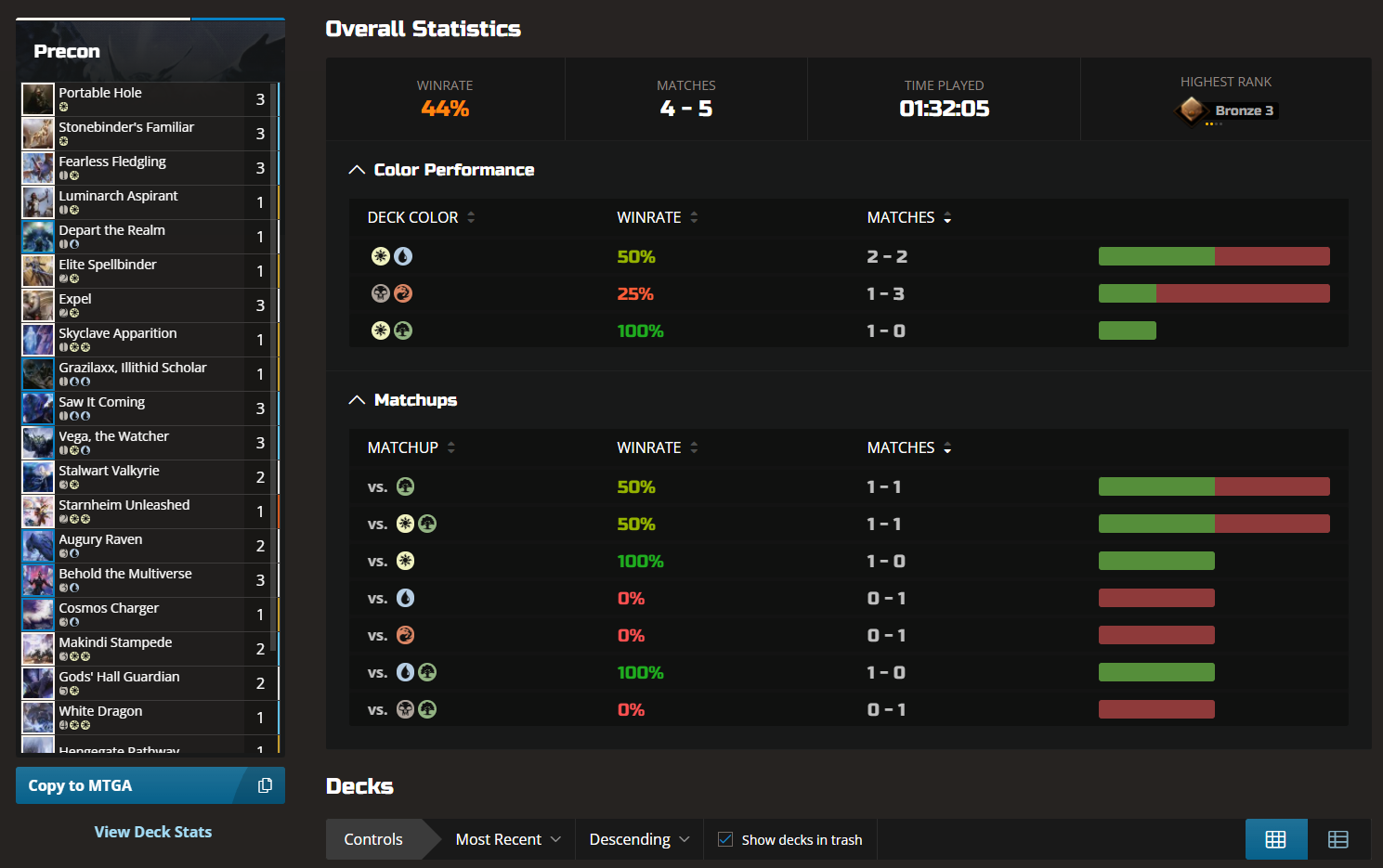Select Stalwart Valkyrie card row
The height and width of the screenshot is (868, 1383).
pos(150,477)
